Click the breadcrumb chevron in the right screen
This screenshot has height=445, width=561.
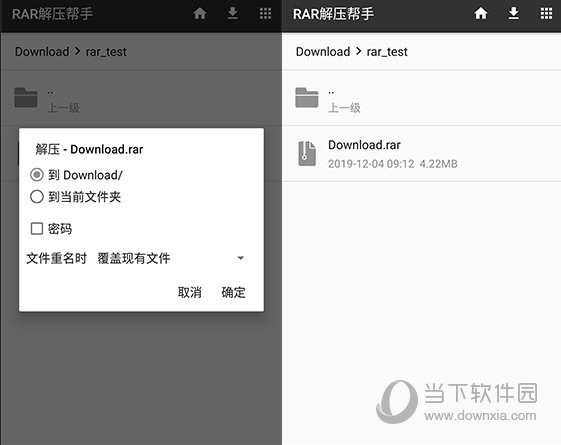click(358, 52)
